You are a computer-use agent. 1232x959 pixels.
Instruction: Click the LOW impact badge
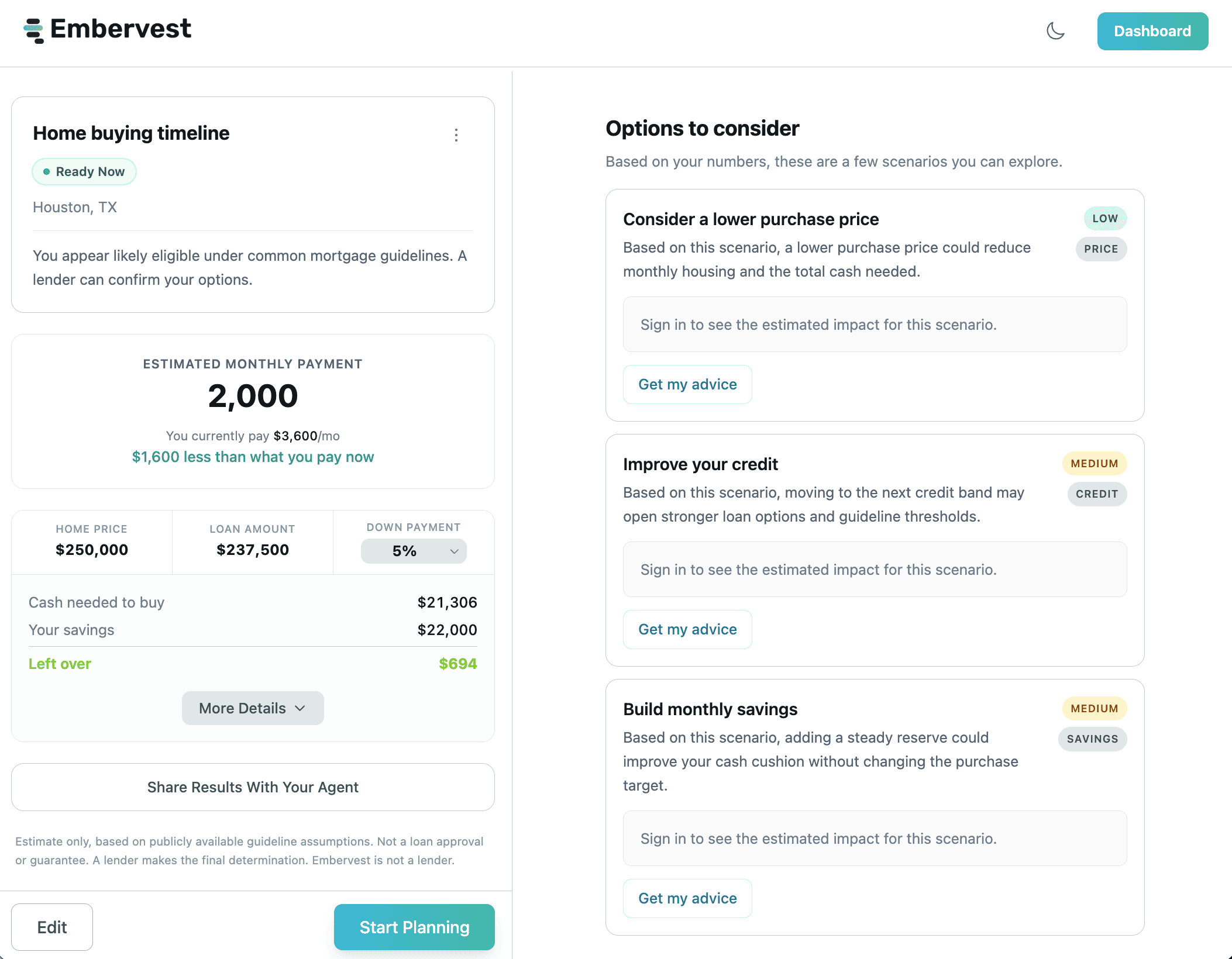pyautogui.click(x=1105, y=219)
